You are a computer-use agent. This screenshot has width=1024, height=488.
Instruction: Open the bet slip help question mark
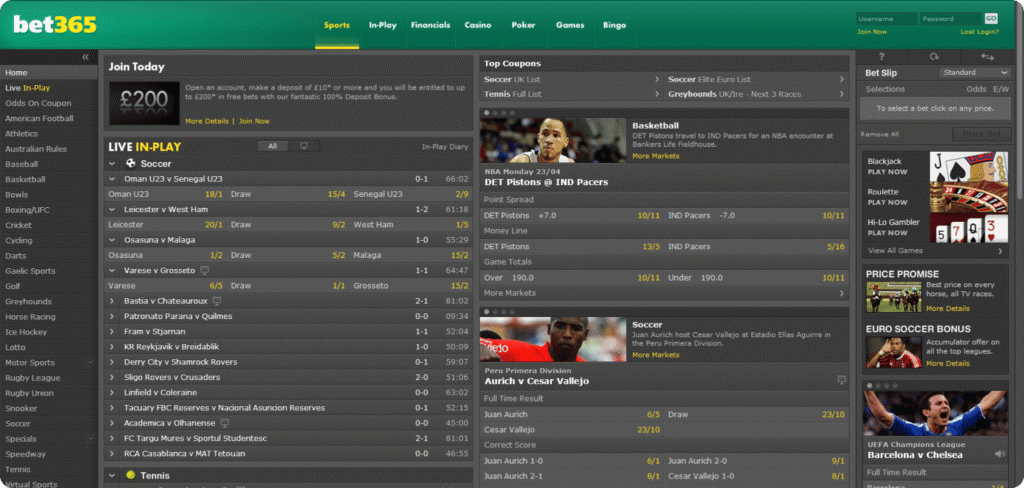tap(882, 57)
